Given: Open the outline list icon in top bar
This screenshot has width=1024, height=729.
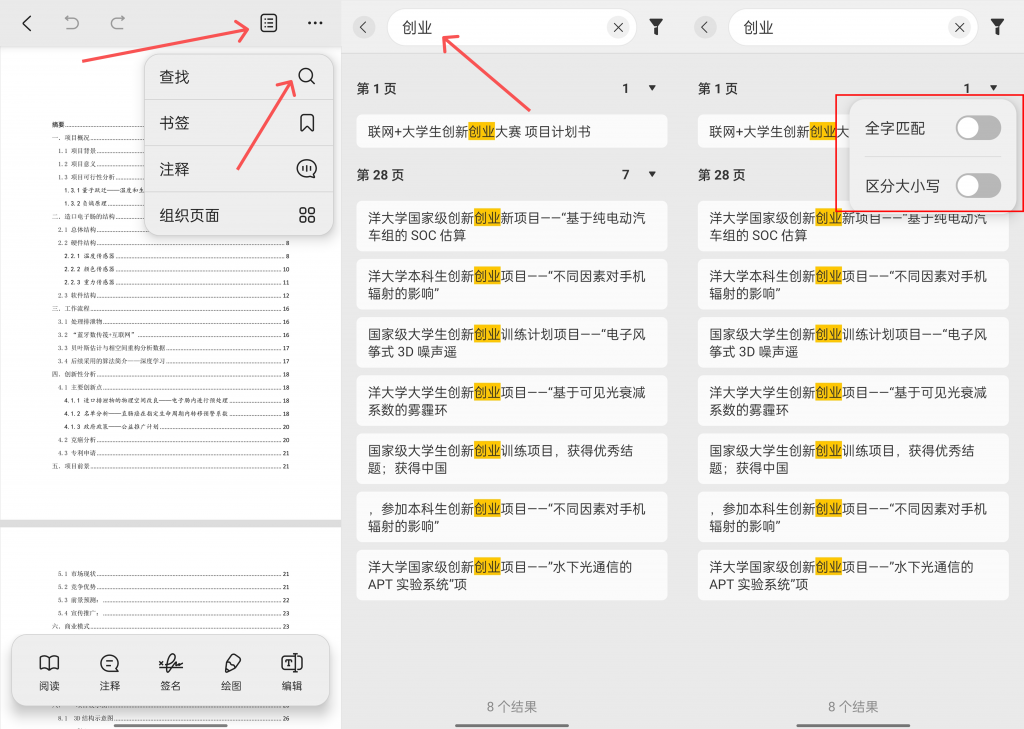Looking at the screenshot, I should (x=268, y=23).
